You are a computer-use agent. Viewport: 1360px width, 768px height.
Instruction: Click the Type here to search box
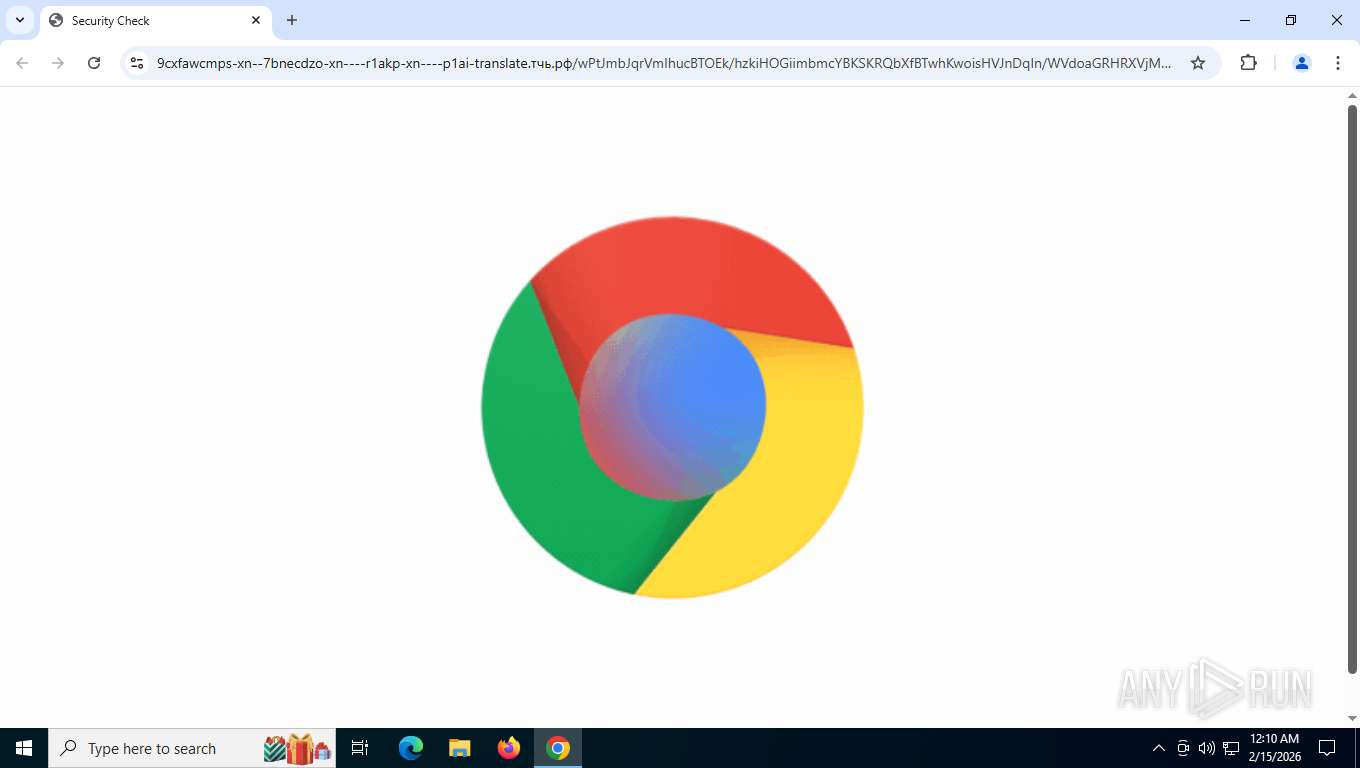(x=192, y=748)
